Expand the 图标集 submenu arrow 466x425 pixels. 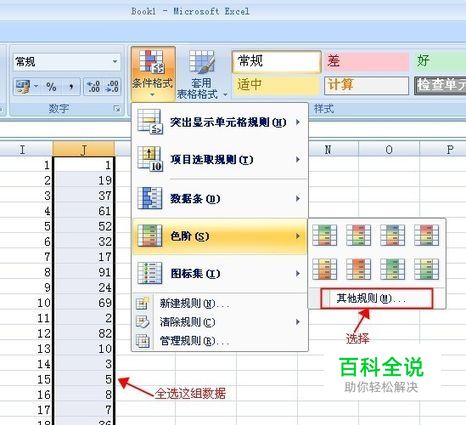pyautogui.click(x=298, y=274)
